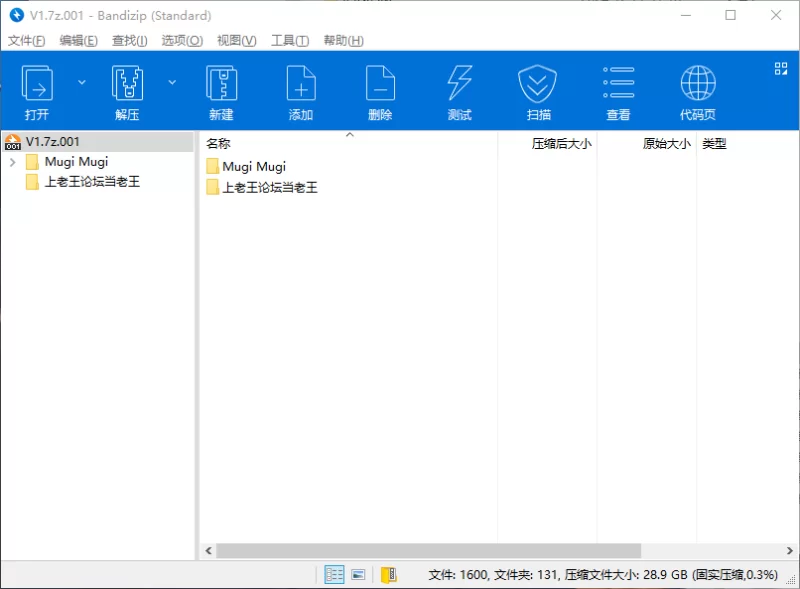Click the yellow archive icon in status bar
This screenshot has width=800, height=589.
click(389, 575)
